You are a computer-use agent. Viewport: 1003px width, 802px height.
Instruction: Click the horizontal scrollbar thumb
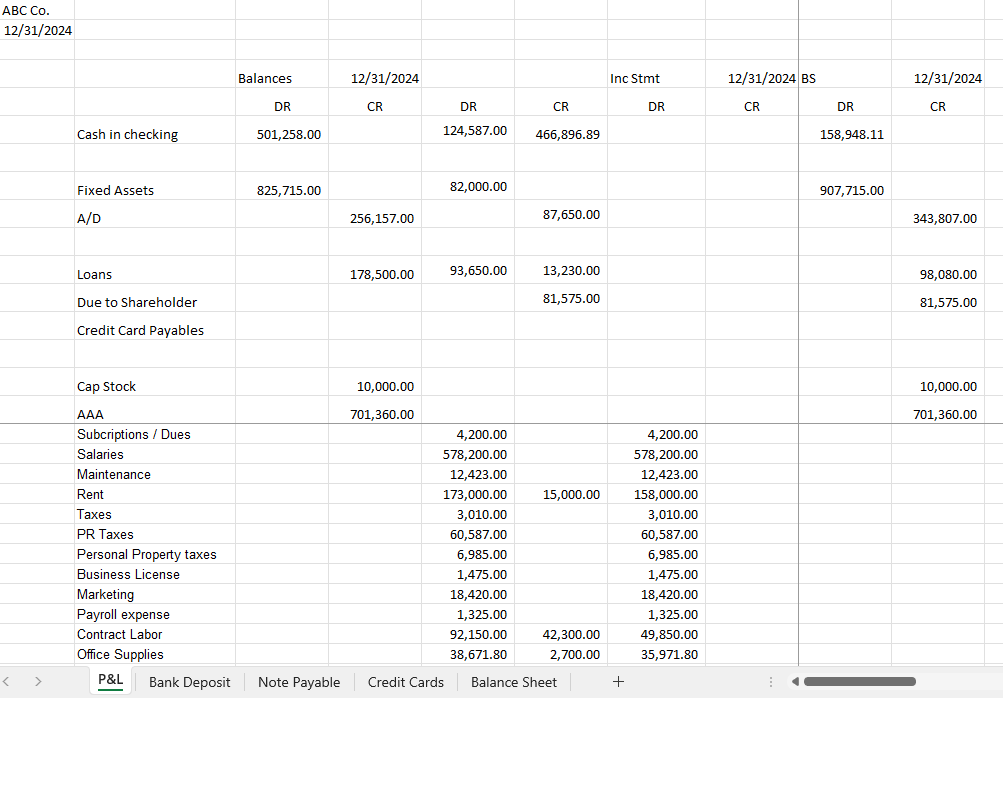click(859, 682)
